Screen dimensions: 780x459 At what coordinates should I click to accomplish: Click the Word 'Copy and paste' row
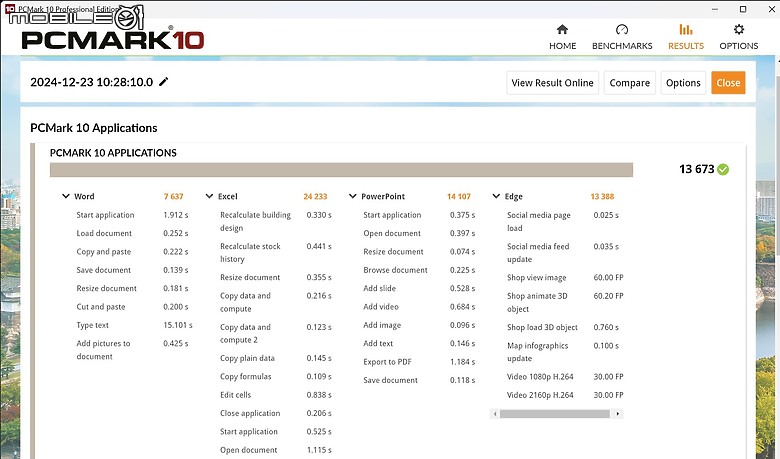tap(133, 252)
